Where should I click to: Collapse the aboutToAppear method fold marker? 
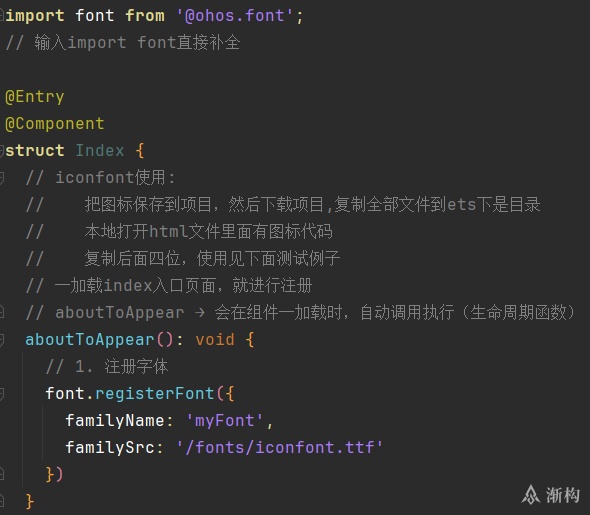click(x=2, y=340)
